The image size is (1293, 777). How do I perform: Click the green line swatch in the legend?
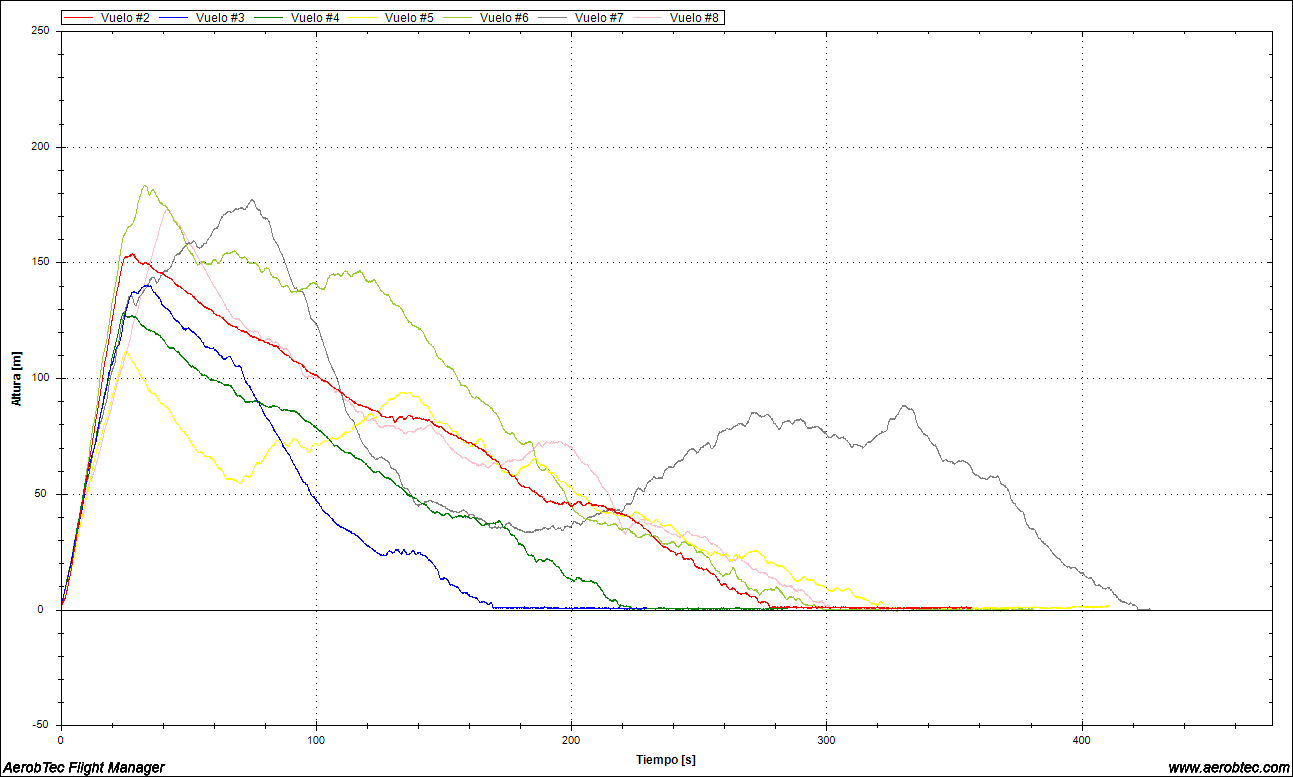pos(270,18)
